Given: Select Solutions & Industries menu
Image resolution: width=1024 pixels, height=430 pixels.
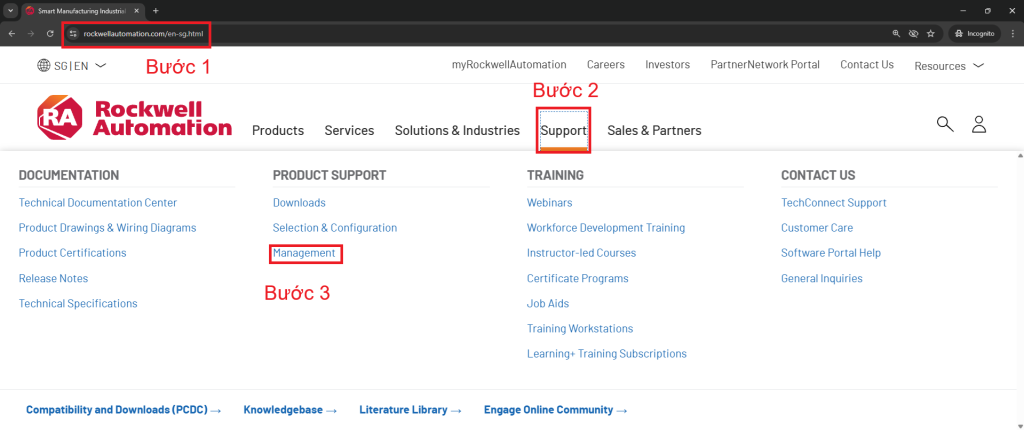Looking at the screenshot, I should point(457,130).
